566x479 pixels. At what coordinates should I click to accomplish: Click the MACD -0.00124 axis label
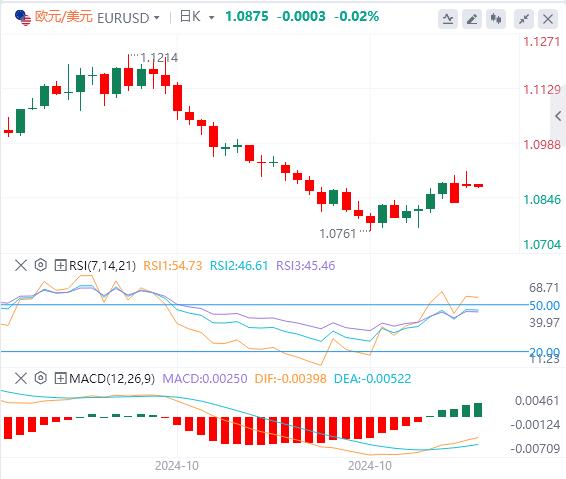535,425
